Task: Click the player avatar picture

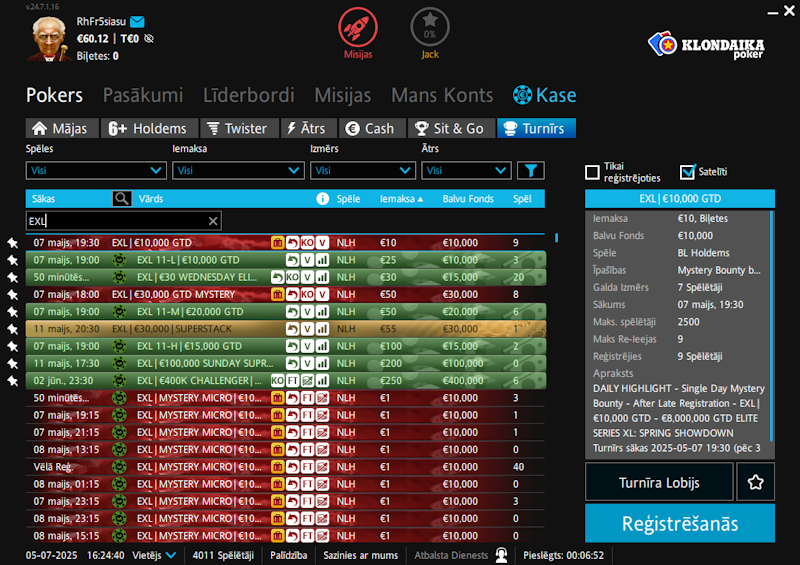Action: pyautogui.click(x=49, y=39)
